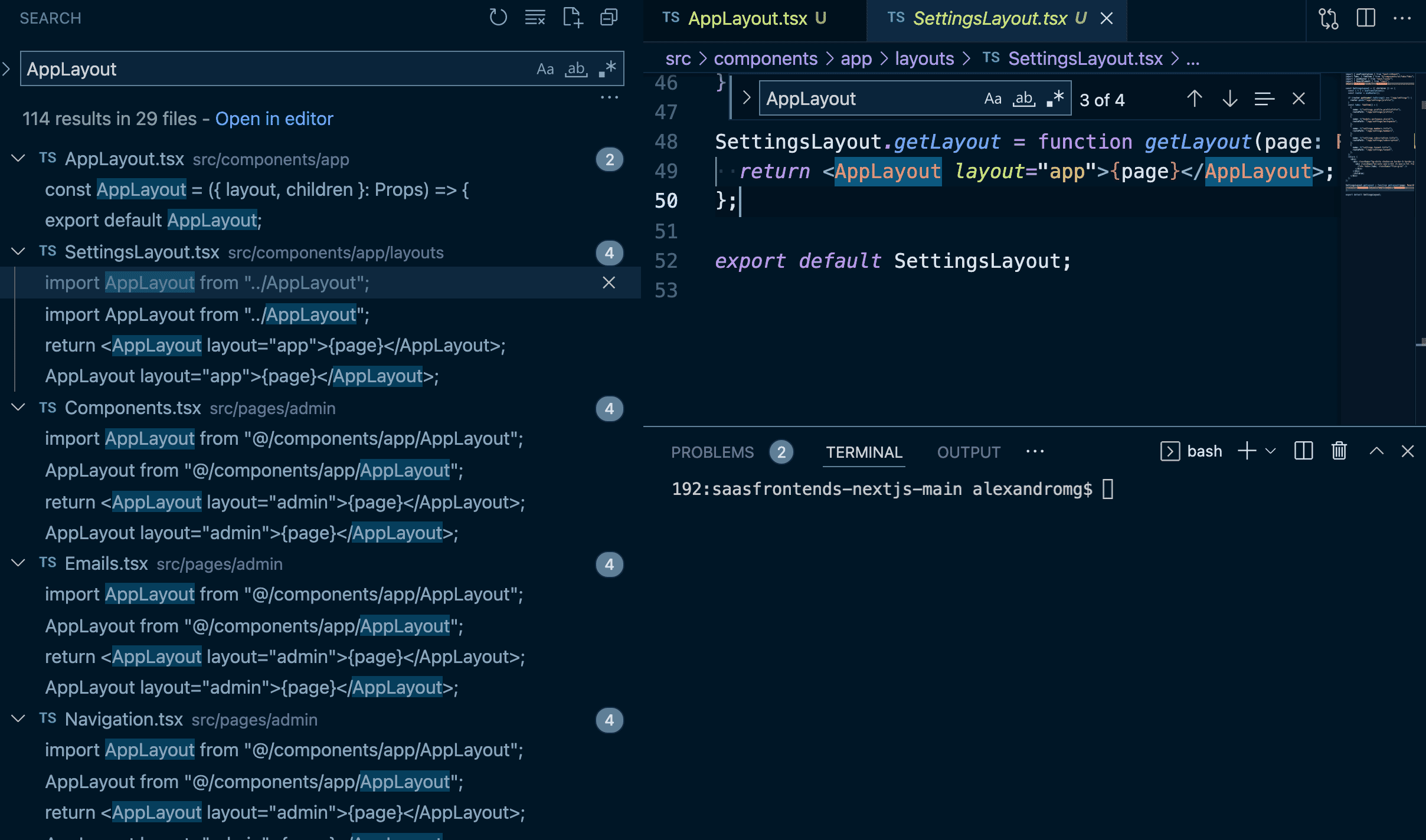
Task: Toggle search details three dots
Action: (x=609, y=97)
